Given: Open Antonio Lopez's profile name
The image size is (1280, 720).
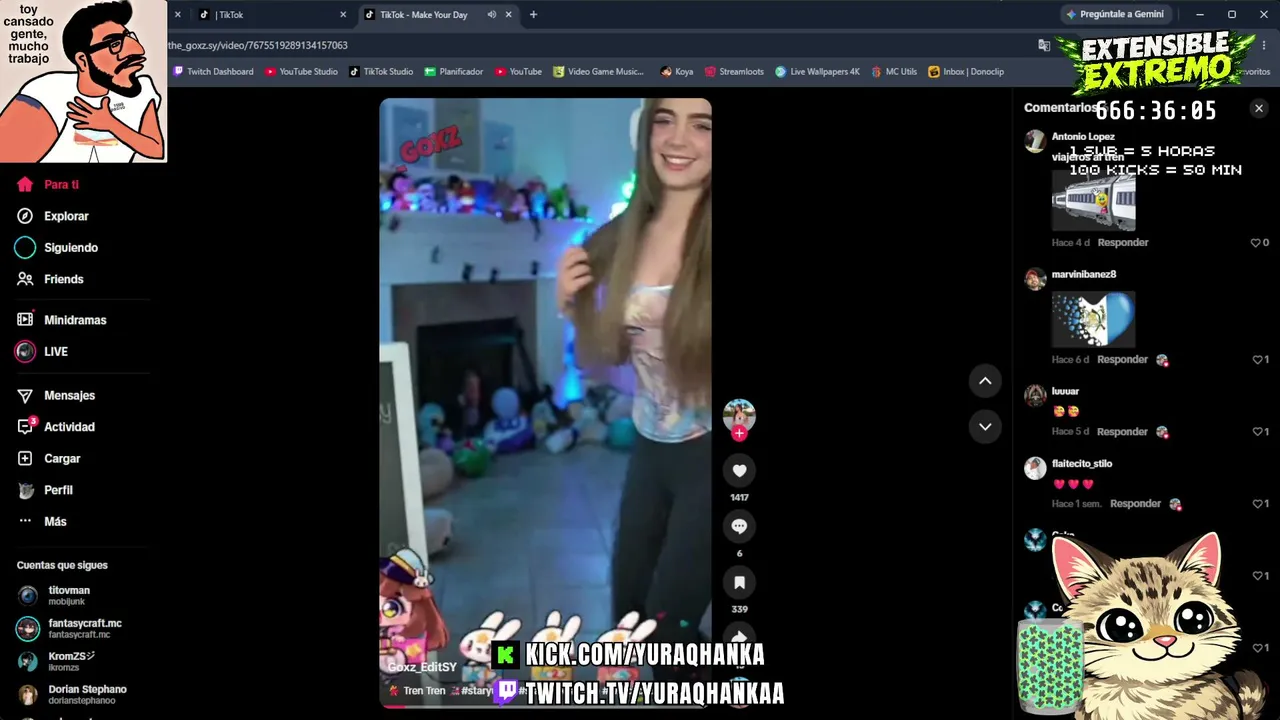Looking at the screenshot, I should coord(1083,137).
